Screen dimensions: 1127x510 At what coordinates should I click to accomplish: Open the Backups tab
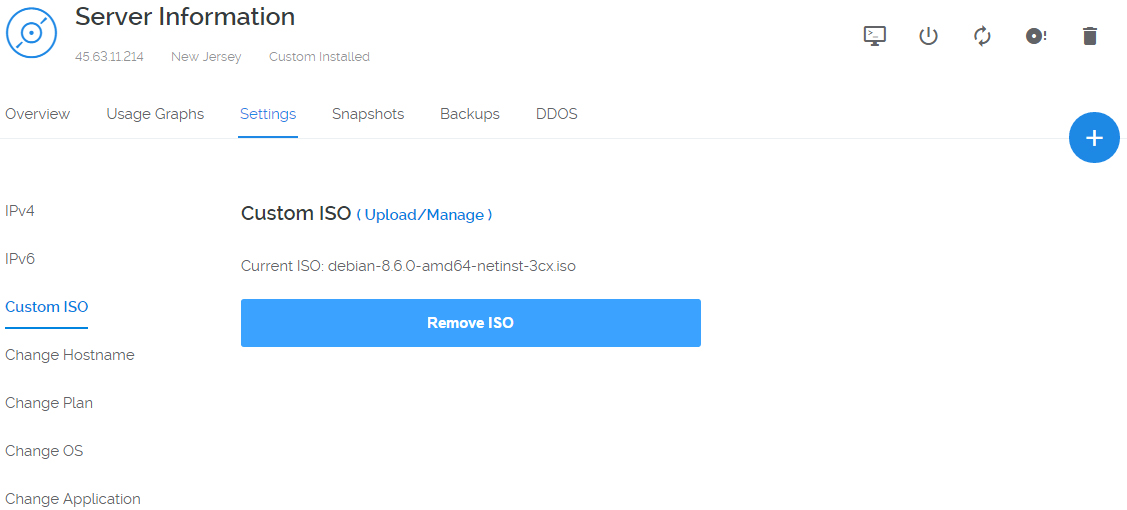tap(470, 114)
